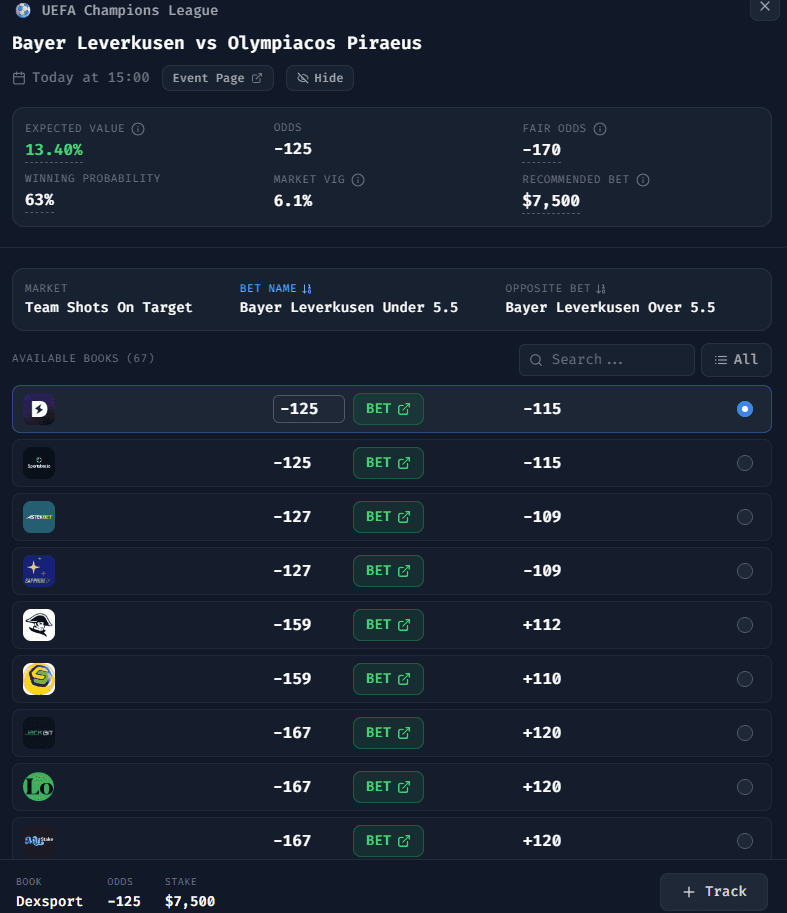
Task: Open the Sapphirebet book icon
Action: tap(38, 571)
